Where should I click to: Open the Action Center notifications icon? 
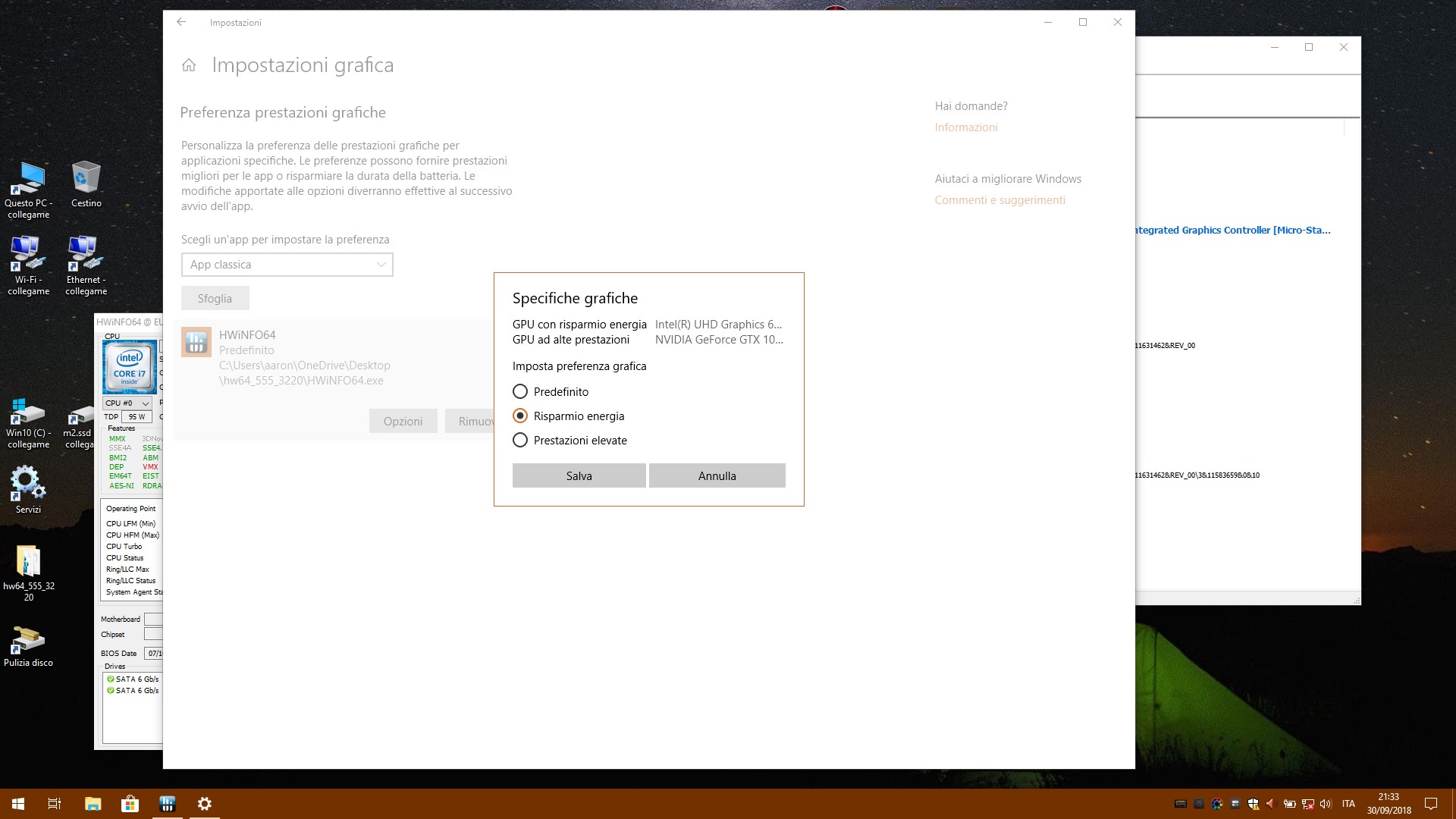coord(1431,804)
